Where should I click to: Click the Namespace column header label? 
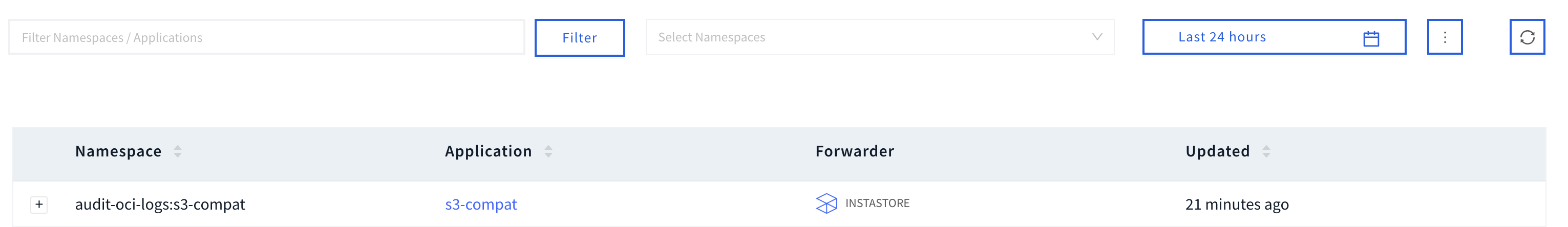pos(118,151)
